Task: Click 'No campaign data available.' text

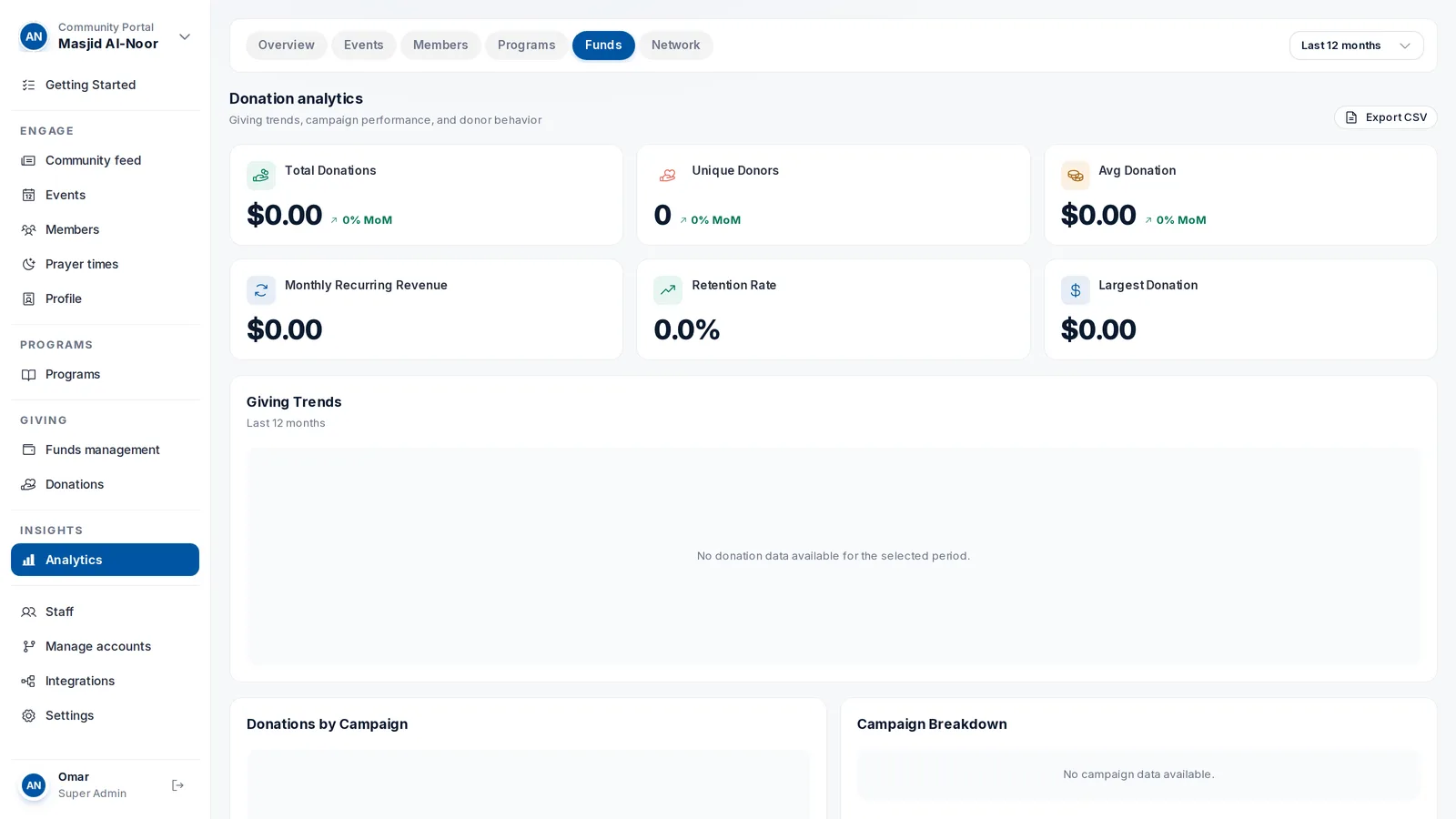Action: [x=1138, y=774]
